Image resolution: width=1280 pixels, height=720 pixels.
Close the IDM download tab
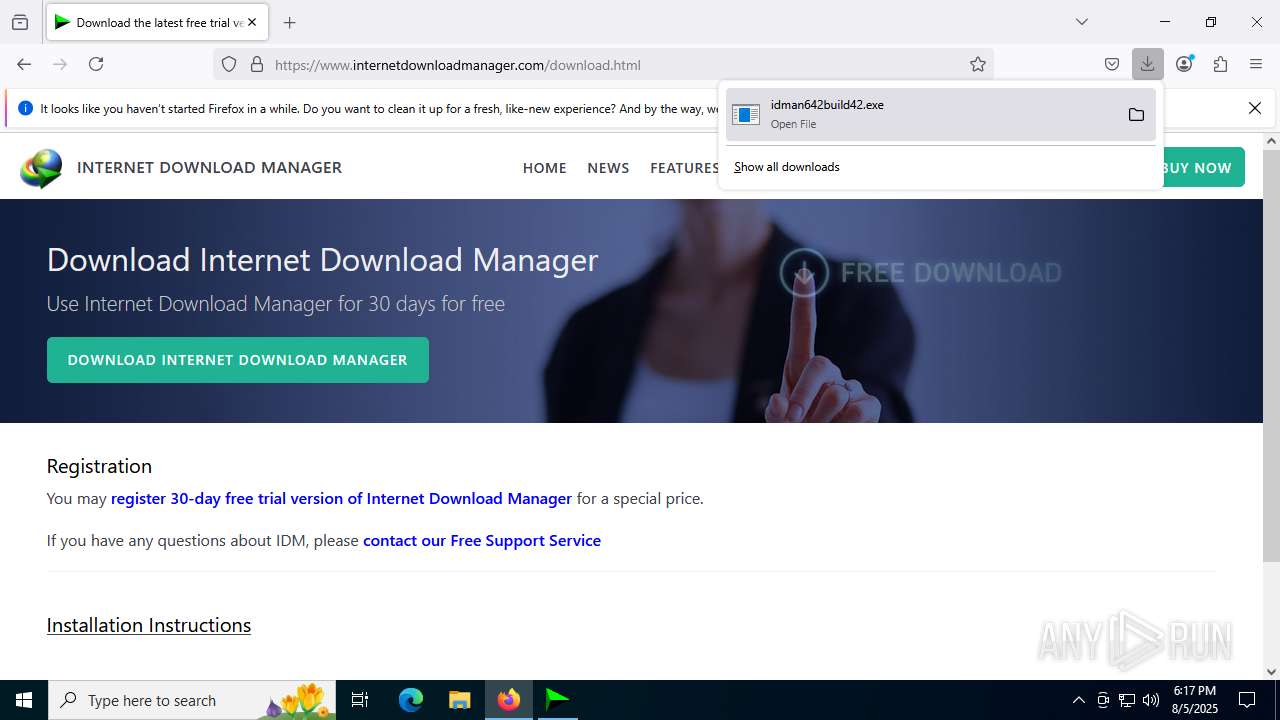[x=252, y=22]
